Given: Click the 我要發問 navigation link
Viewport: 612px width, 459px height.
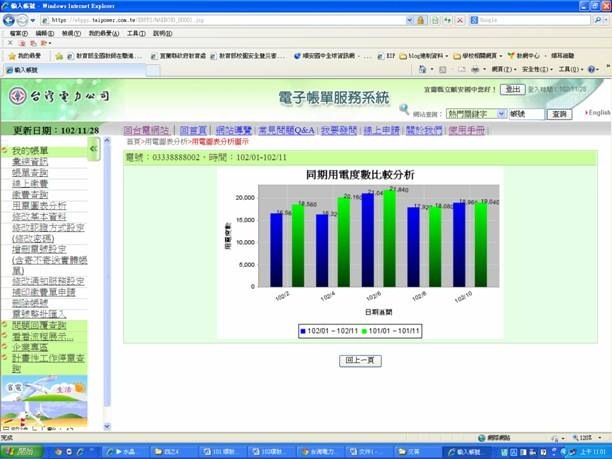Looking at the screenshot, I should click(339, 130).
